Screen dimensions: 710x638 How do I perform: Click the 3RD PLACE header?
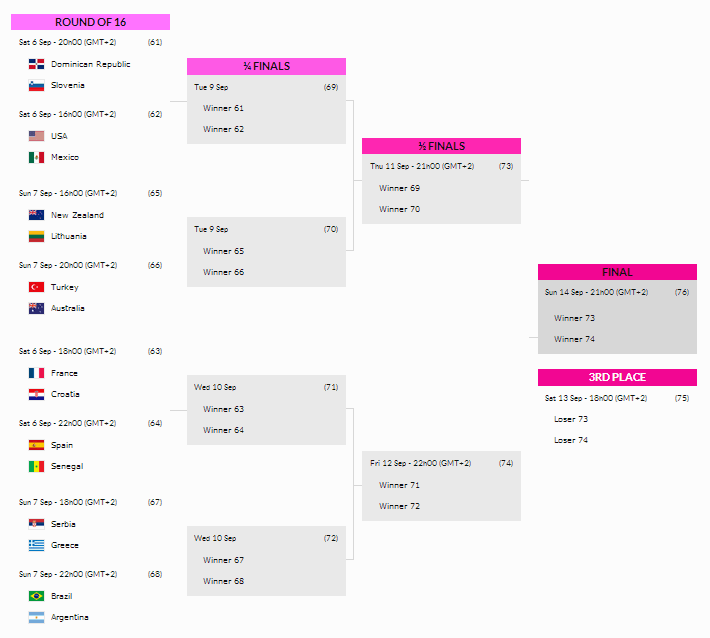(617, 377)
